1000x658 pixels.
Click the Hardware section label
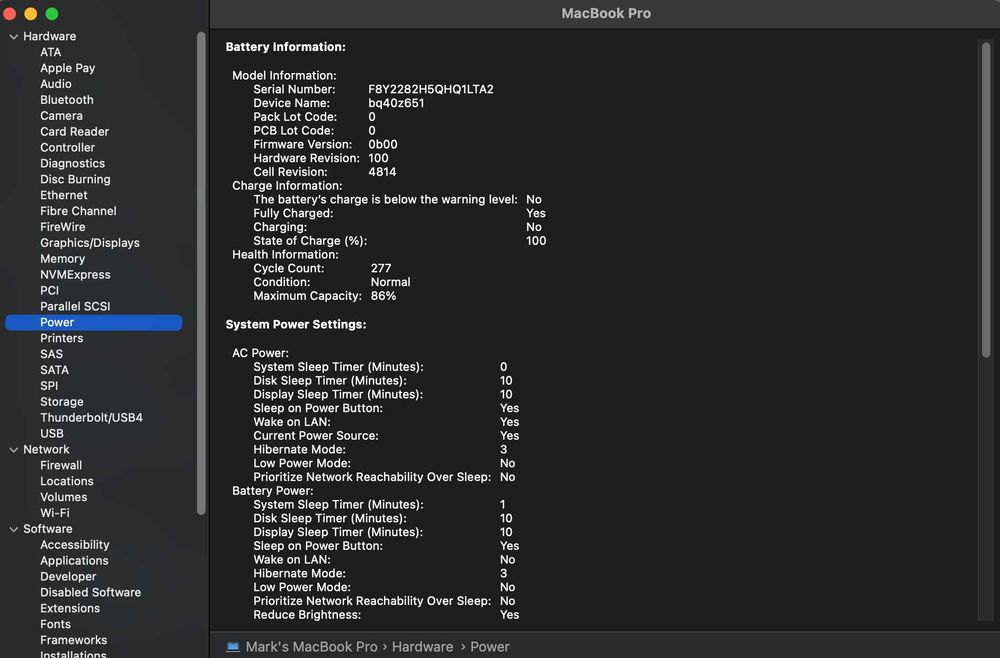tap(49, 36)
